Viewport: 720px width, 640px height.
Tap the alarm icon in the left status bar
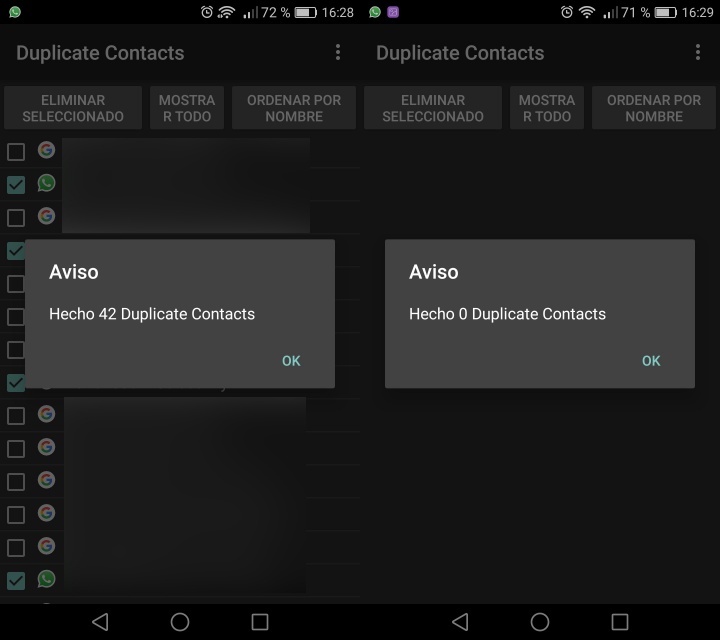click(207, 12)
